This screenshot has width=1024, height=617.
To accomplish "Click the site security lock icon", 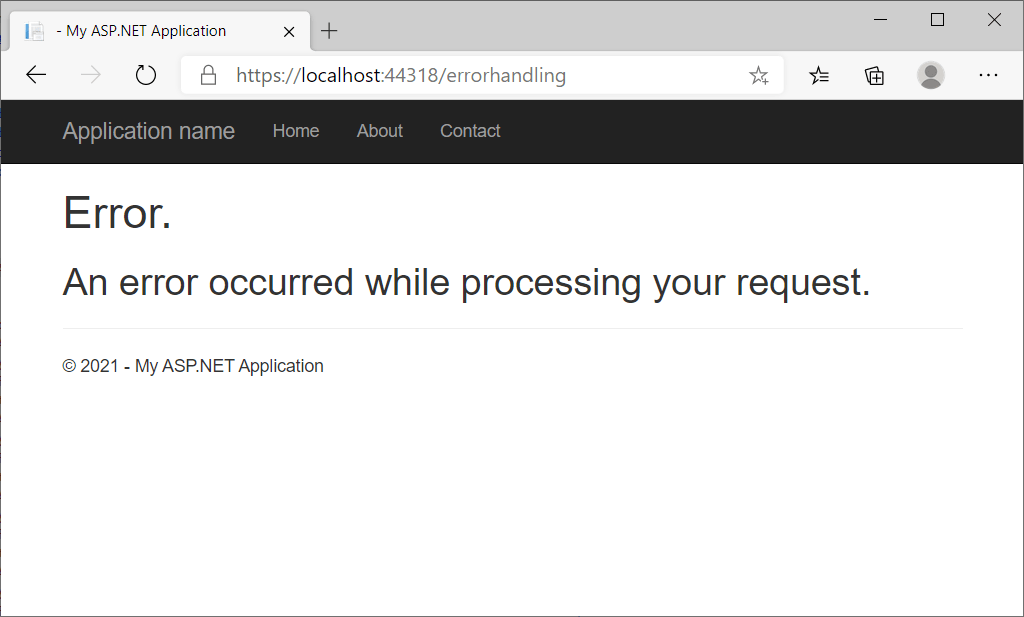I will (207, 74).
